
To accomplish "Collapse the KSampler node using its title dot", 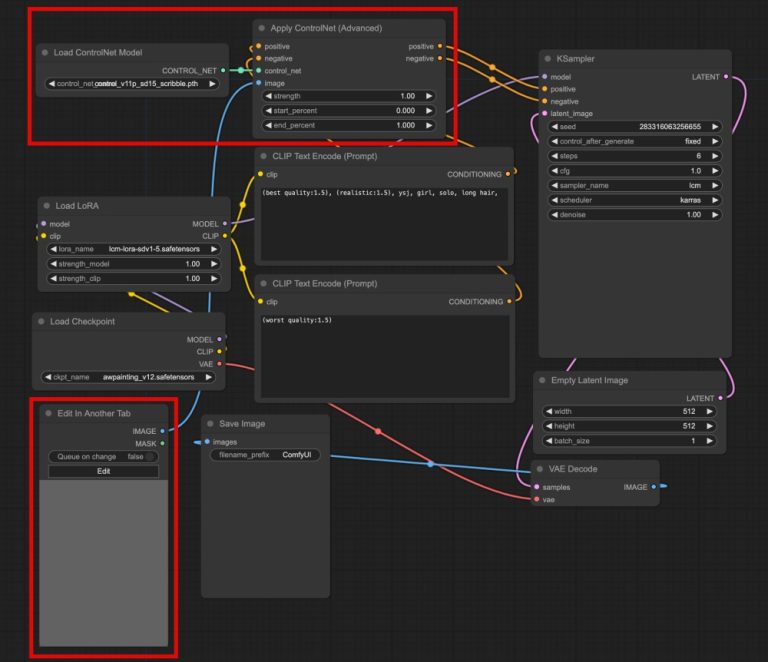I will tap(548, 59).
